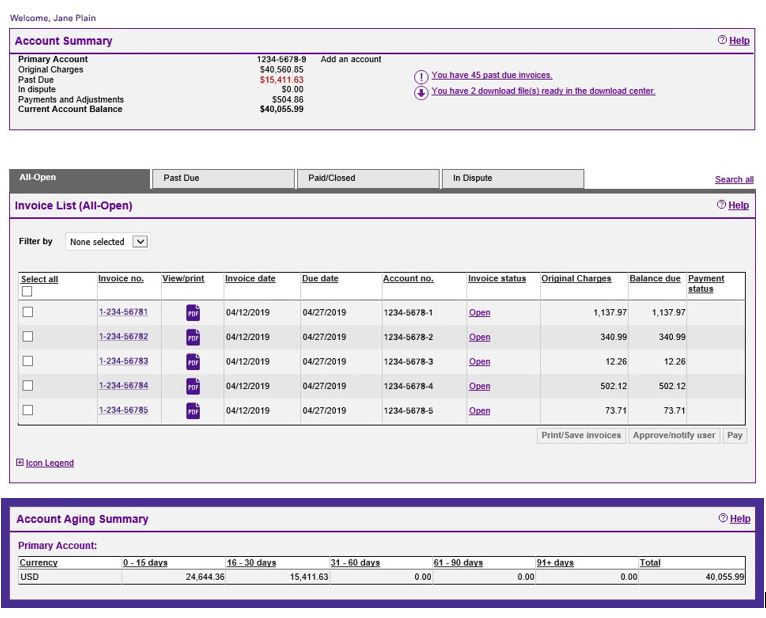The width and height of the screenshot is (766, 618).
Task: Click Help icon in Account Summary header
Action: [722, 41]
